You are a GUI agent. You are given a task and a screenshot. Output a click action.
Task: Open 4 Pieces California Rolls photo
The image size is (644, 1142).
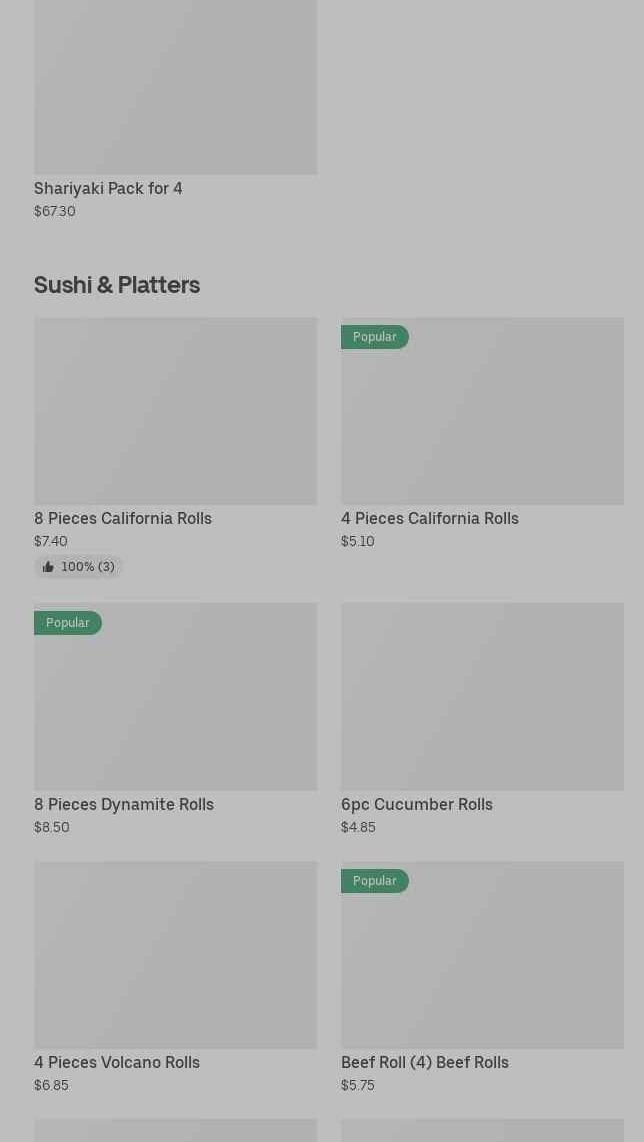click(x=482, y=420)
